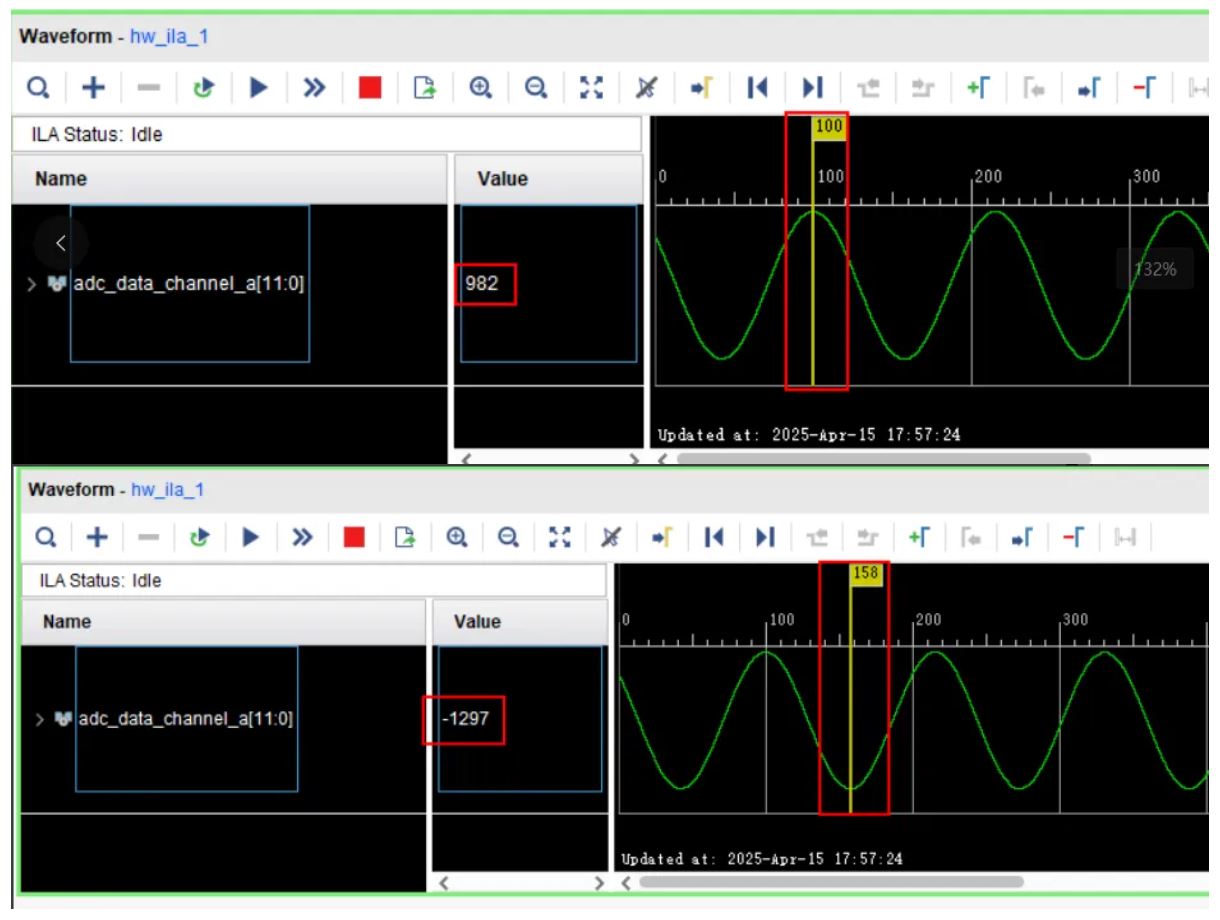Click the add probe plus icon in the upper waveform toolbar
Viewport: 1220px width, 920px height.
pyautogui.click(x=92, y=89)
